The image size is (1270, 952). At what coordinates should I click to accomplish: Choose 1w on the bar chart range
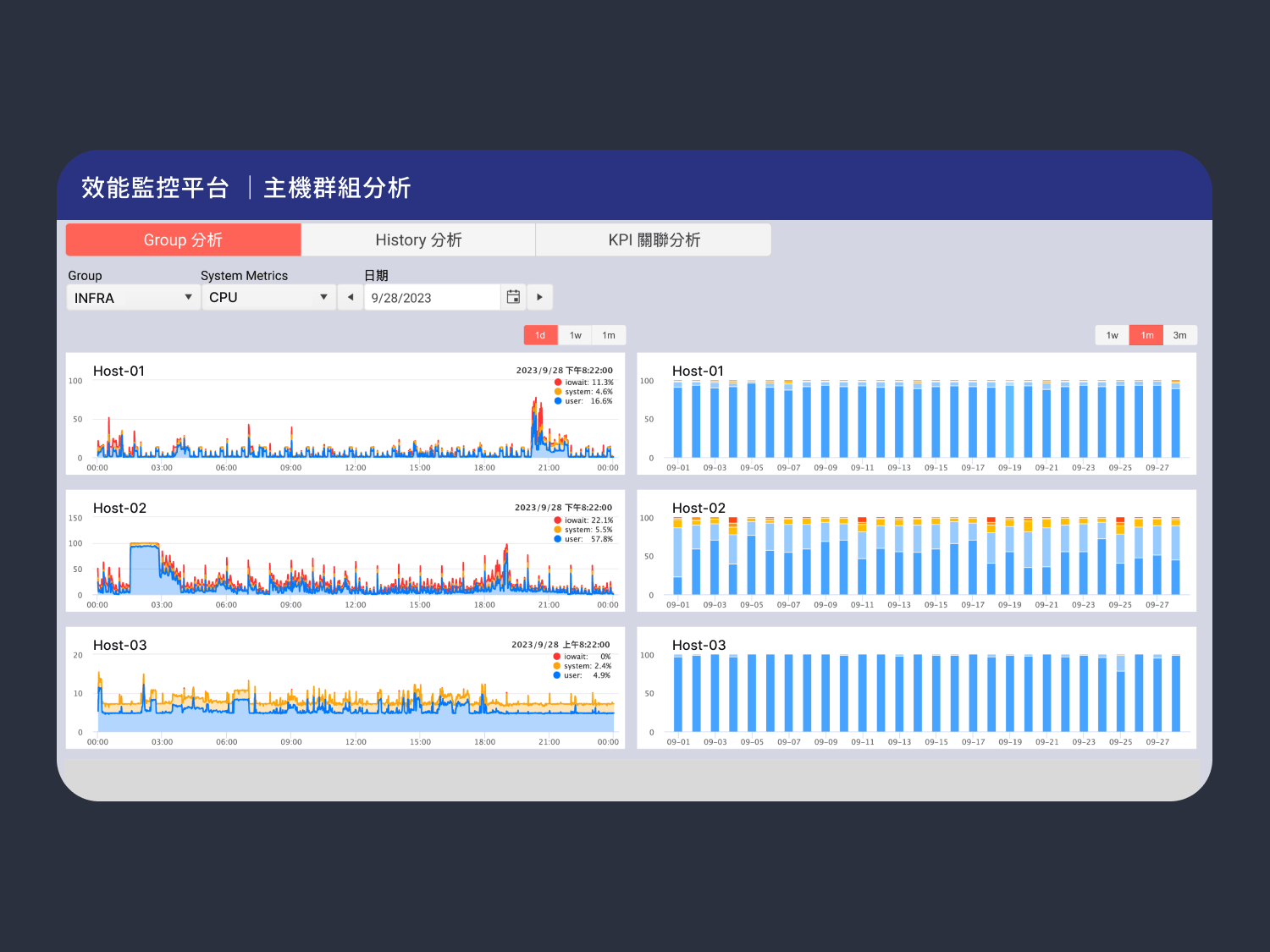click(x=1112, y=335)
